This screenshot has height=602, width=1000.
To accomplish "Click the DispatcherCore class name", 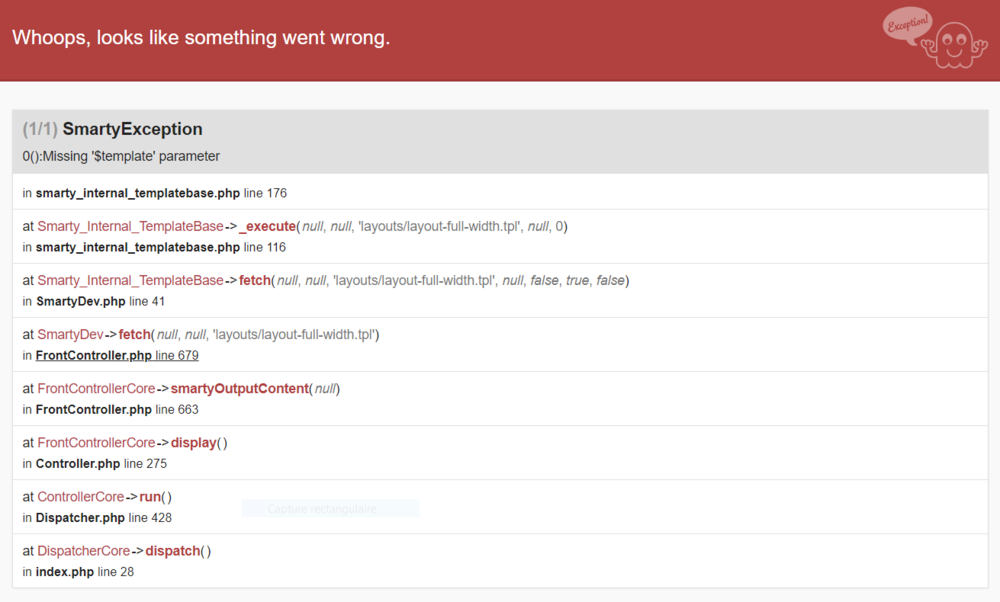I will (83, 550).
